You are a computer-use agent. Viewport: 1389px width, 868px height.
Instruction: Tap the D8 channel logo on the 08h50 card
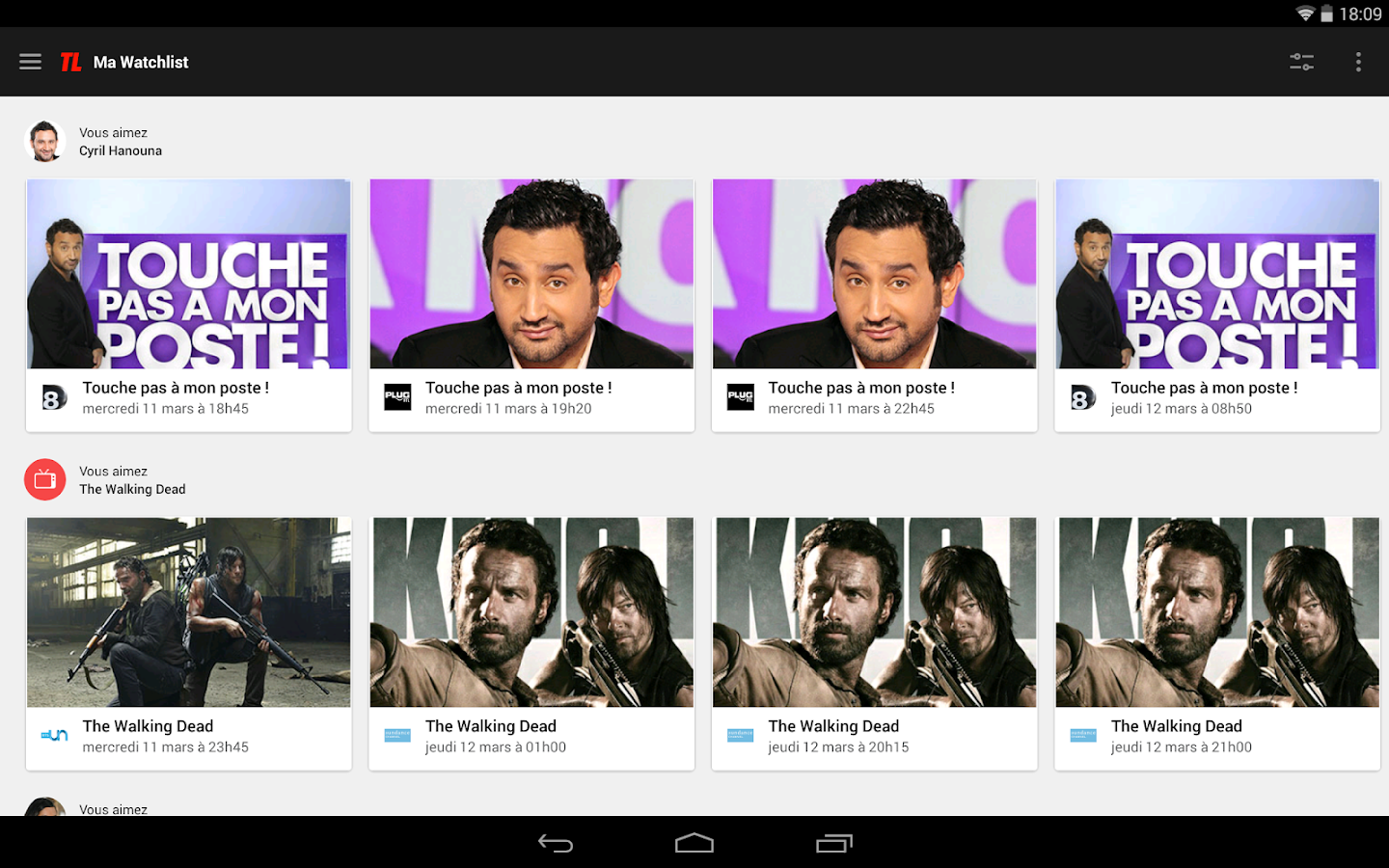1083,397
